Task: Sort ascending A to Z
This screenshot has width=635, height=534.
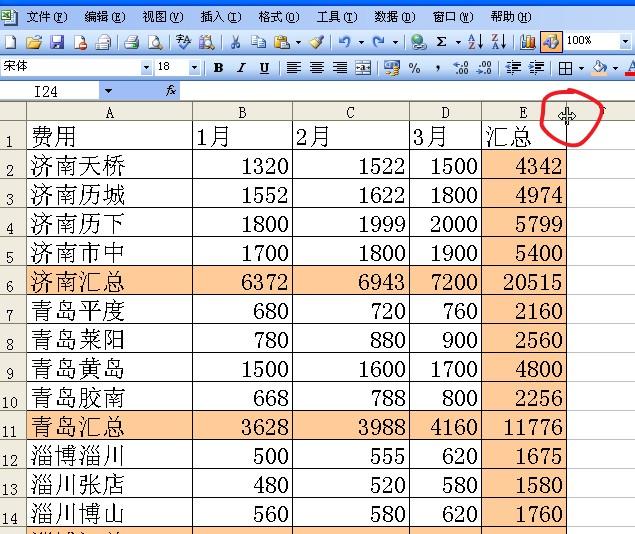Action: [x=475, y=42]
